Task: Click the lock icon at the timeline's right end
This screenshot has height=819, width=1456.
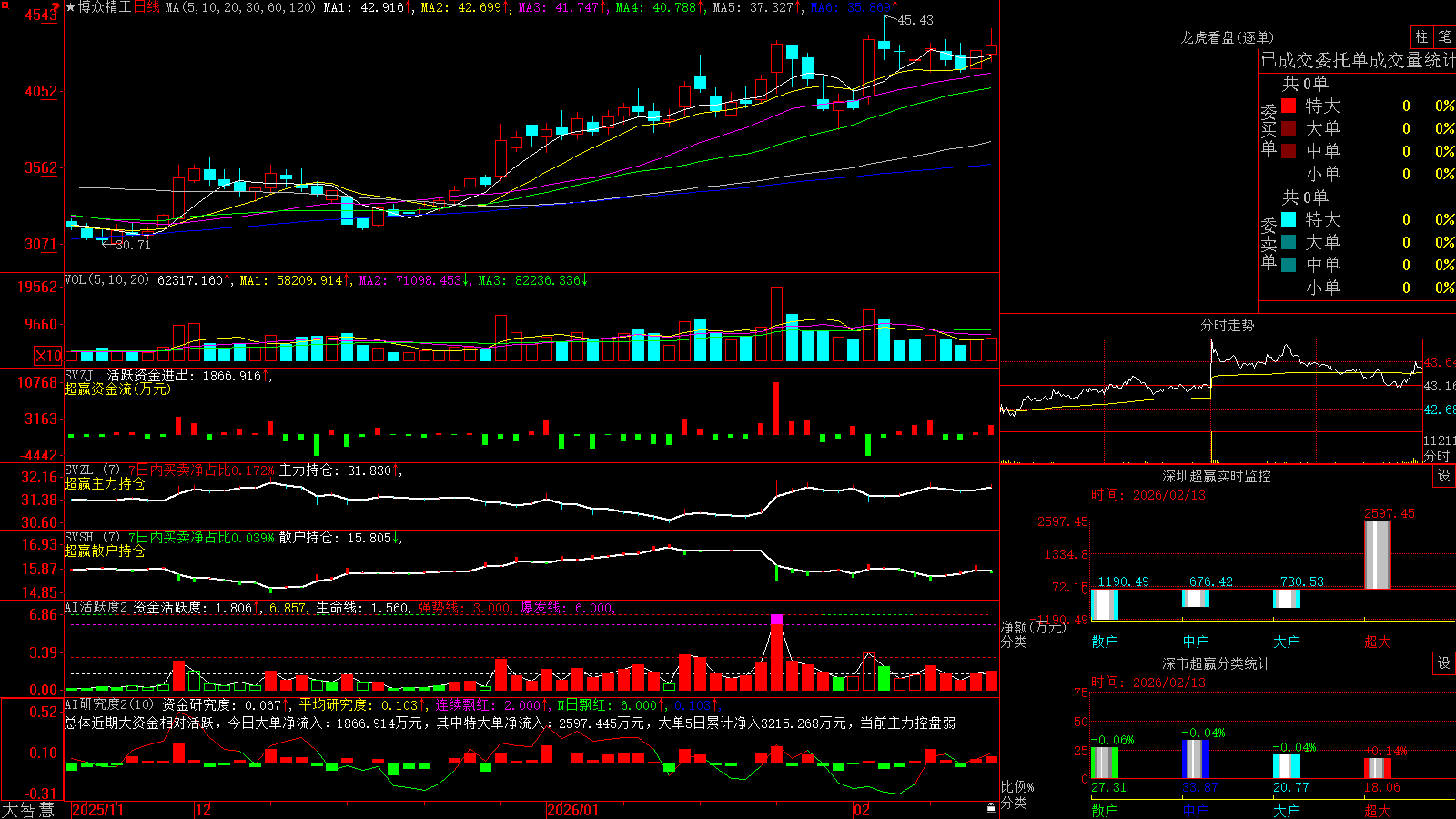Action: coord(991,808)
